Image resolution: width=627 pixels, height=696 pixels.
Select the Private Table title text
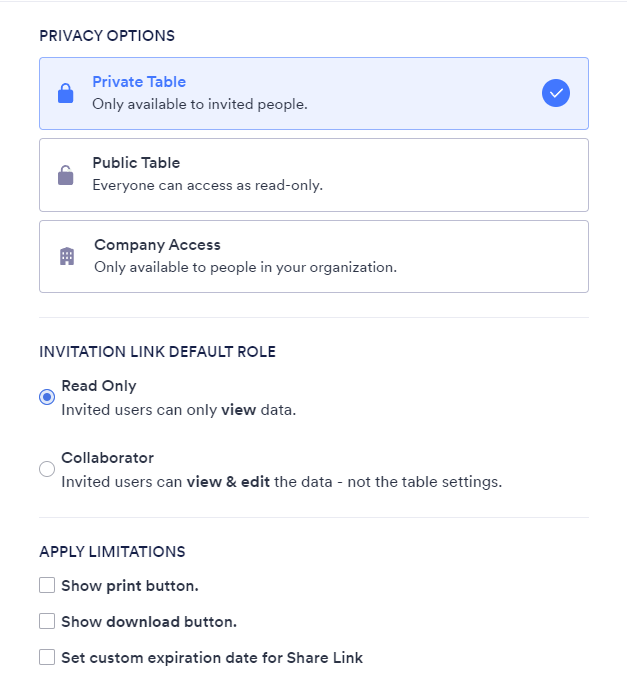139,82
